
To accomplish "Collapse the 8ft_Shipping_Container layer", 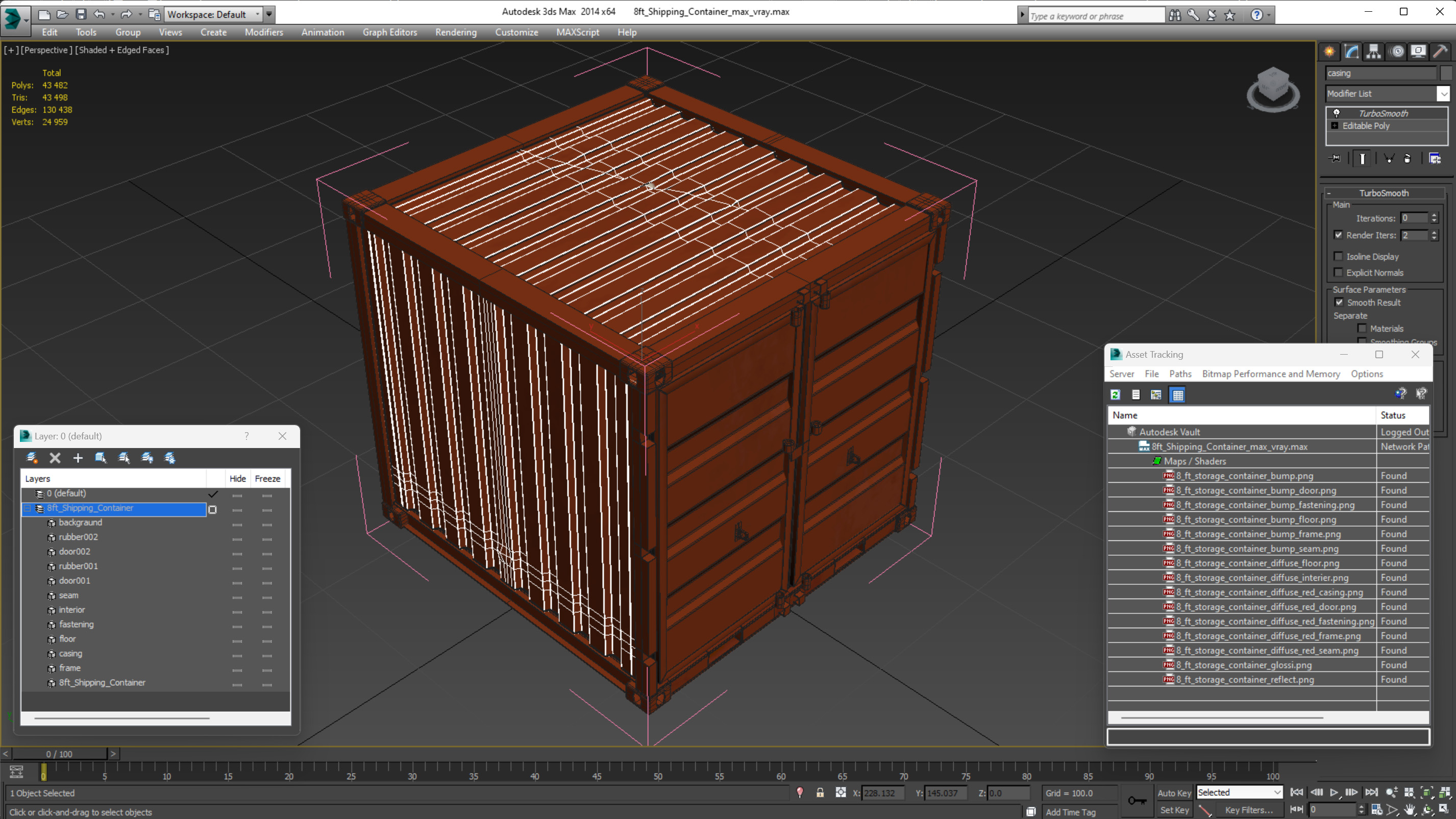I will (x=27, y=508).
